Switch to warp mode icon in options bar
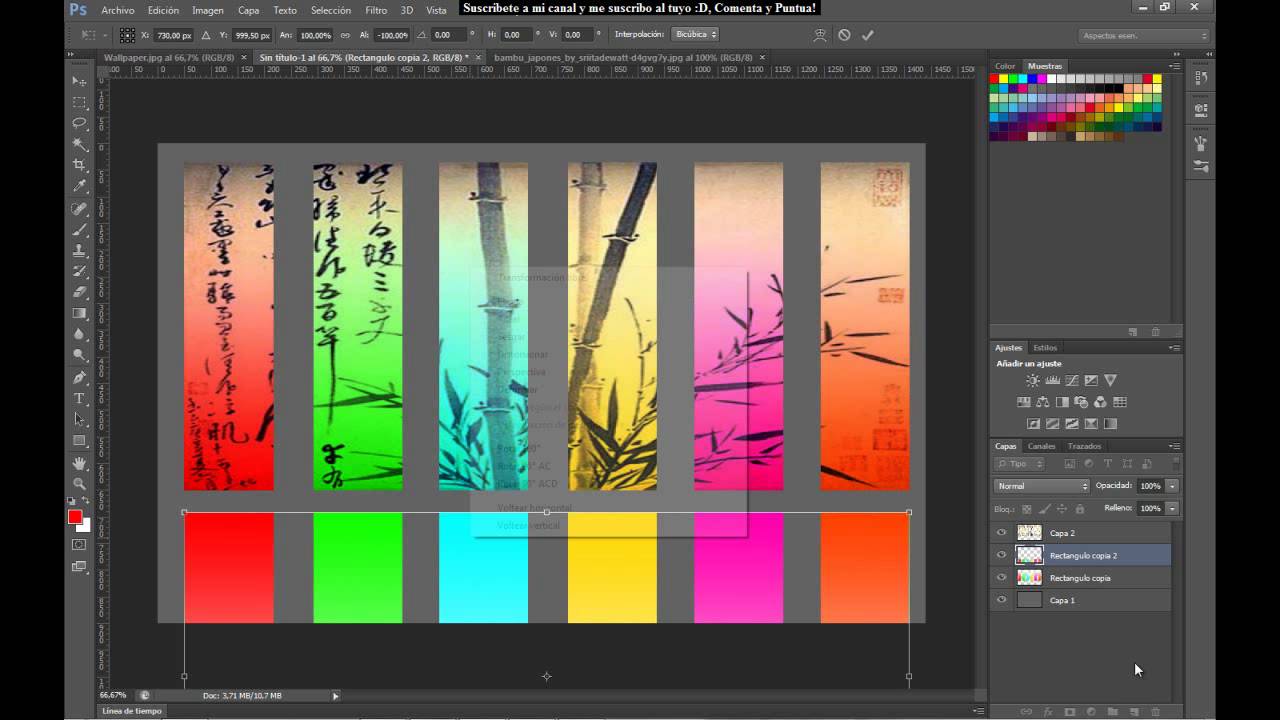Viewport: 1280px width, 720px height. pyautogui.click(x=820, y=35)
